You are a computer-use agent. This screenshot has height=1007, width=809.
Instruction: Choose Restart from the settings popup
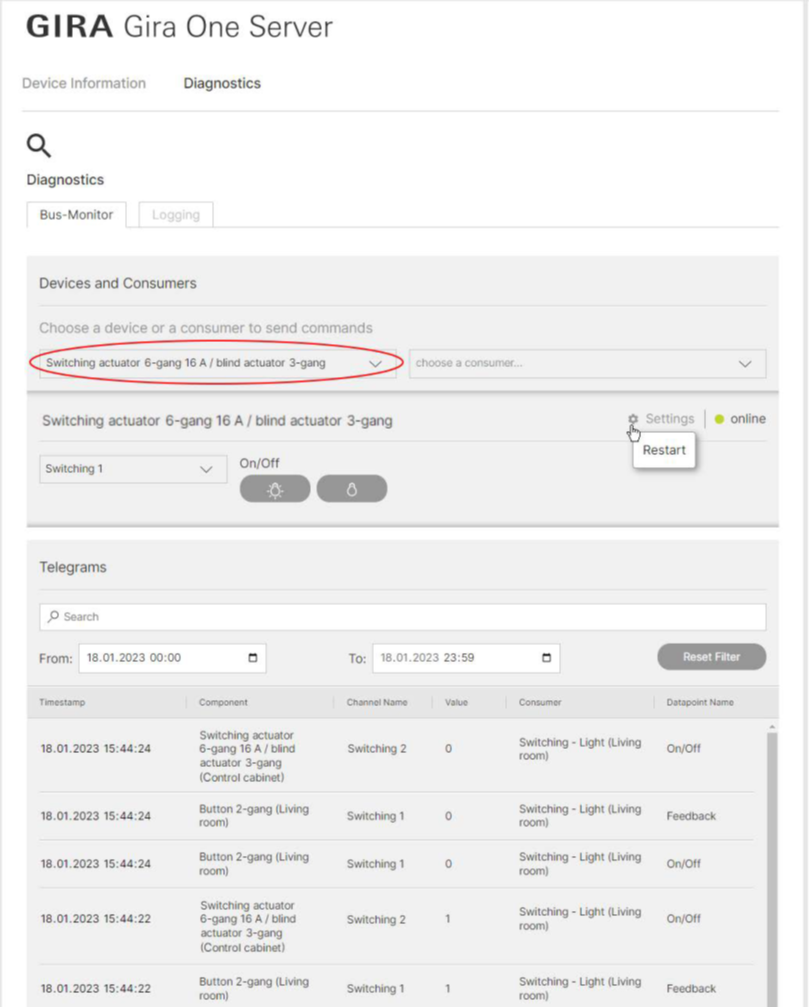pos(664,450)
